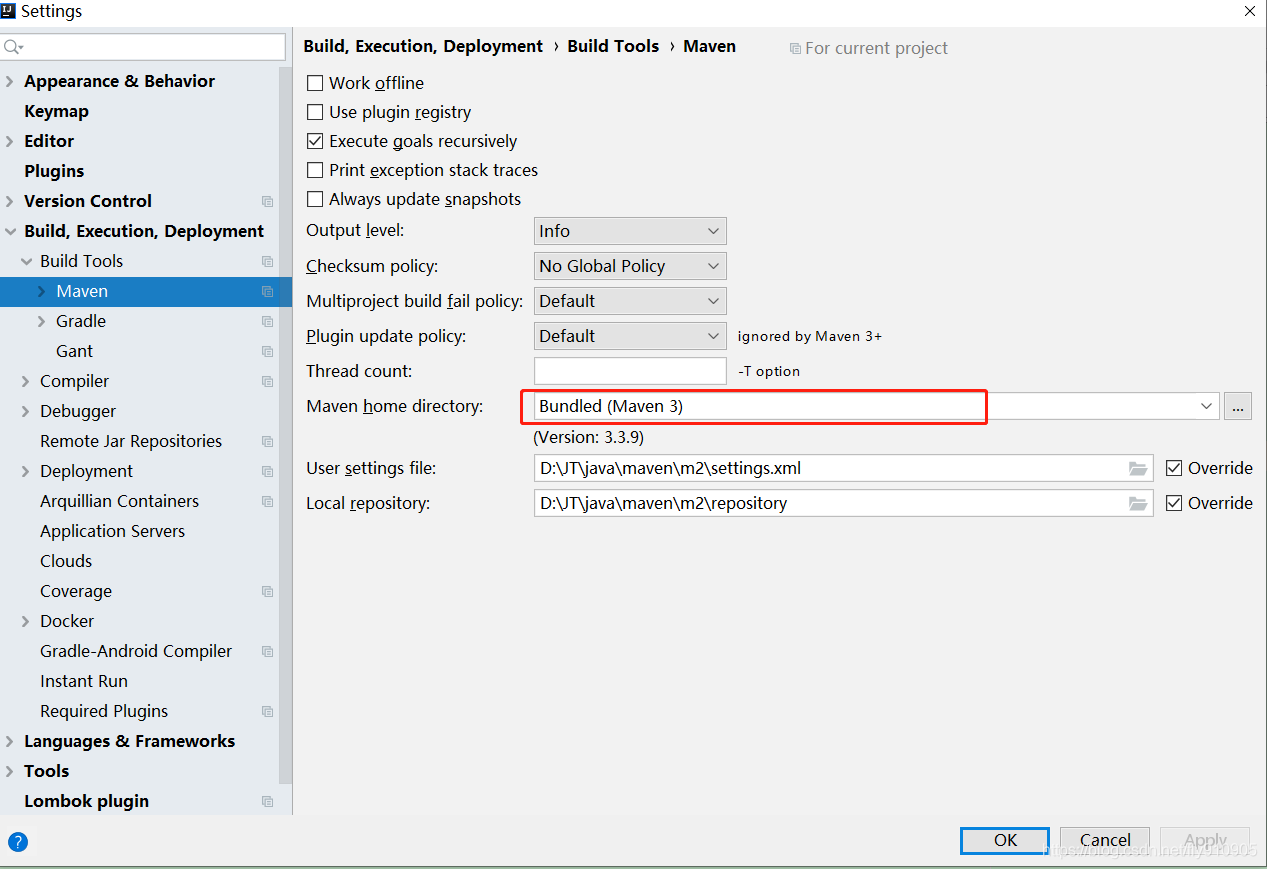Collapse Build, Execution, Deployment section
Viewport: 1267px width, 869px height.
pos(10,231)
